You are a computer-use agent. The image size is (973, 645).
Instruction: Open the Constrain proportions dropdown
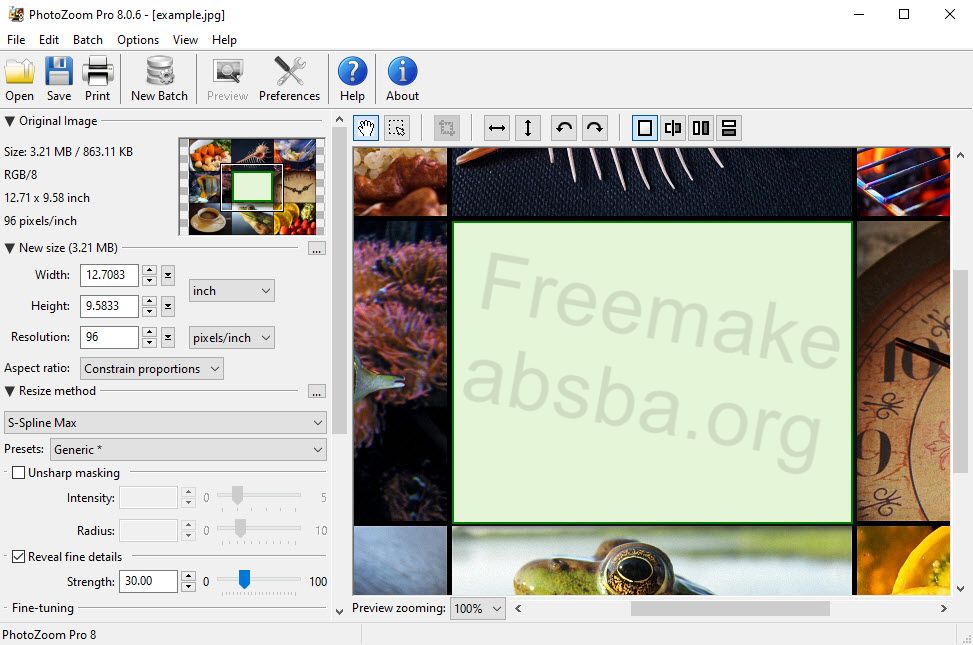(x=151, y=369)
